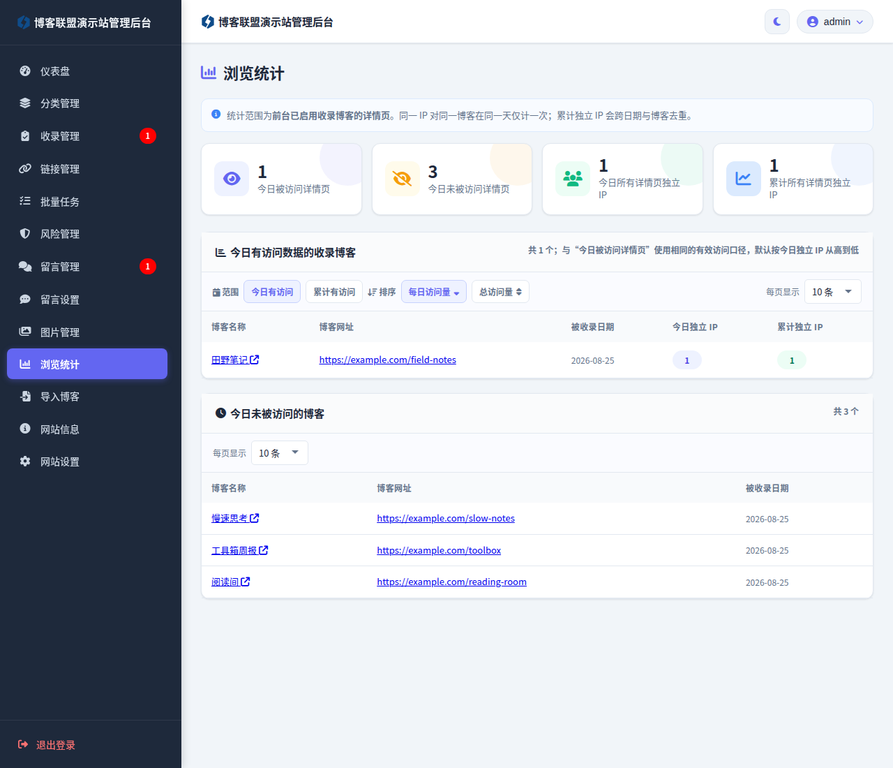The width and height of the screenshot is (893, 768).
Task: Go to 分类管理 in the sidebar
Action: (87, 104)
